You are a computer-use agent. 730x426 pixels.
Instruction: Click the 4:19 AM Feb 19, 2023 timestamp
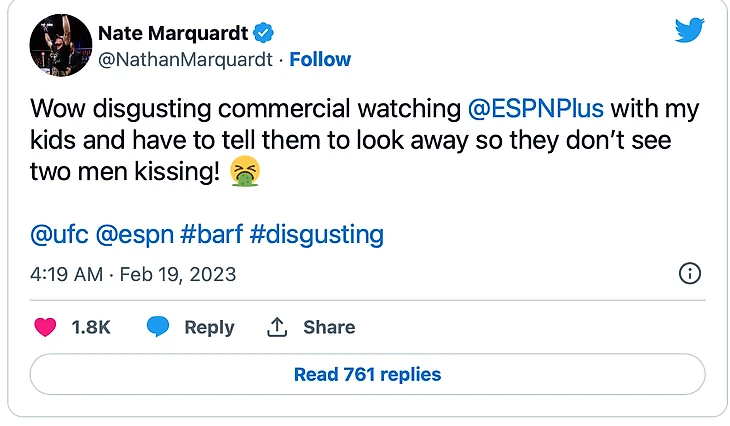[x=134, y=273]
